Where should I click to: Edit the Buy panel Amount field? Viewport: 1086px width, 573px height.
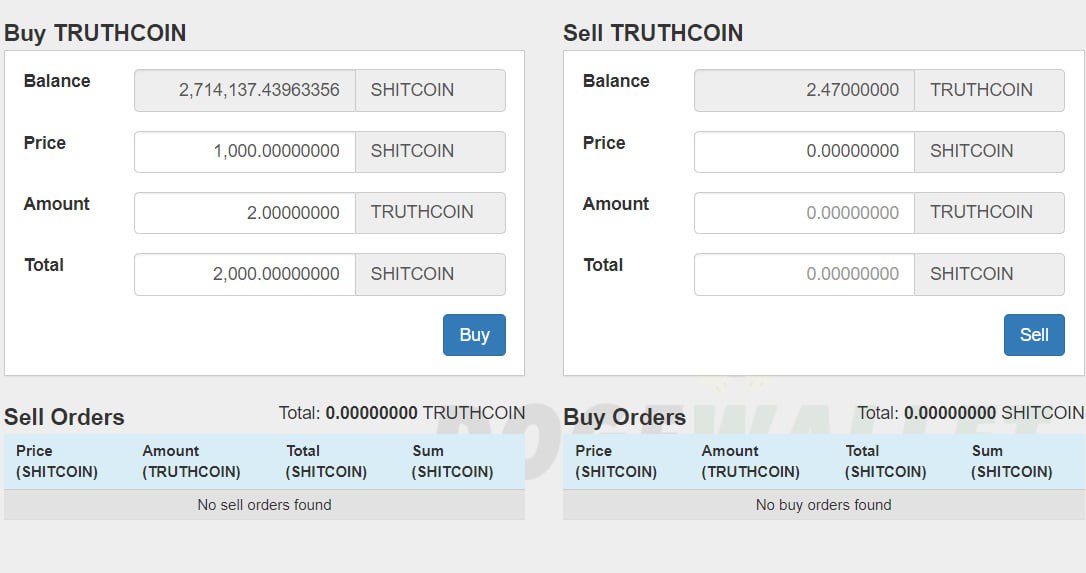(x=245, y=213)
